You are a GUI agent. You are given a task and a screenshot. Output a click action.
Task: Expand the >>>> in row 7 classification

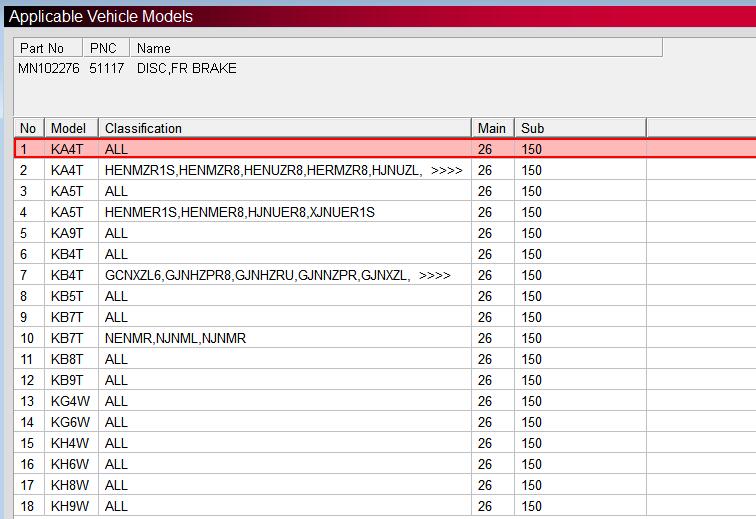coord(434,275)
